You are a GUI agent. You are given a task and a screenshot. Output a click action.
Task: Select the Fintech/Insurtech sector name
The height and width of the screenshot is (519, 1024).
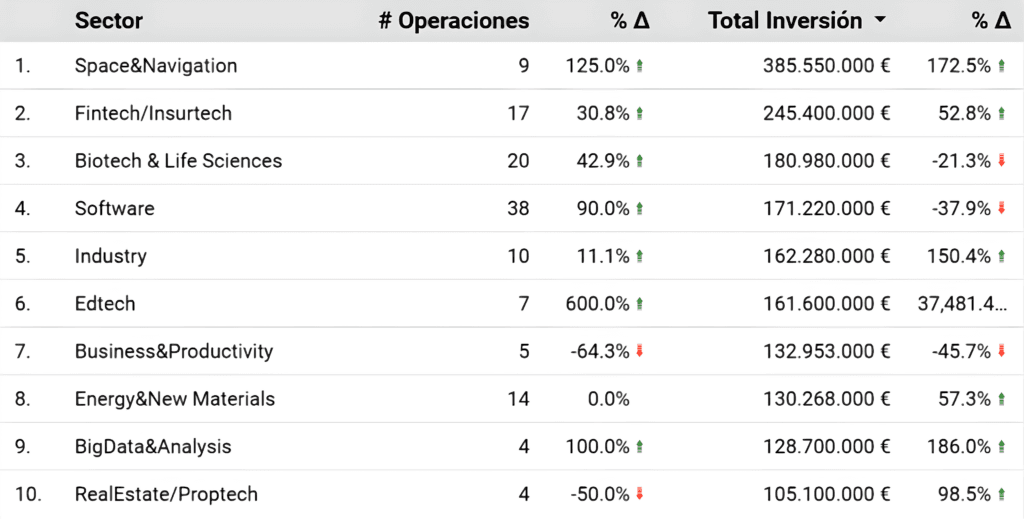pyautogui.click(x=153, y=113)
